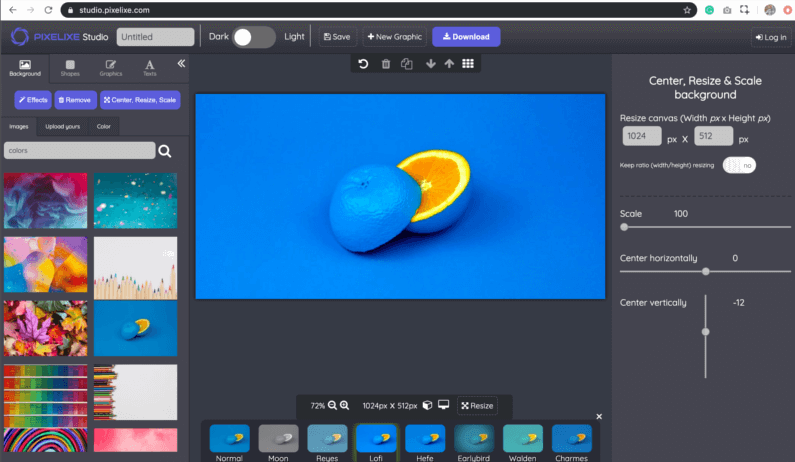
Task: Zoom in with the plus magnifier
Action: pos(345,405)
